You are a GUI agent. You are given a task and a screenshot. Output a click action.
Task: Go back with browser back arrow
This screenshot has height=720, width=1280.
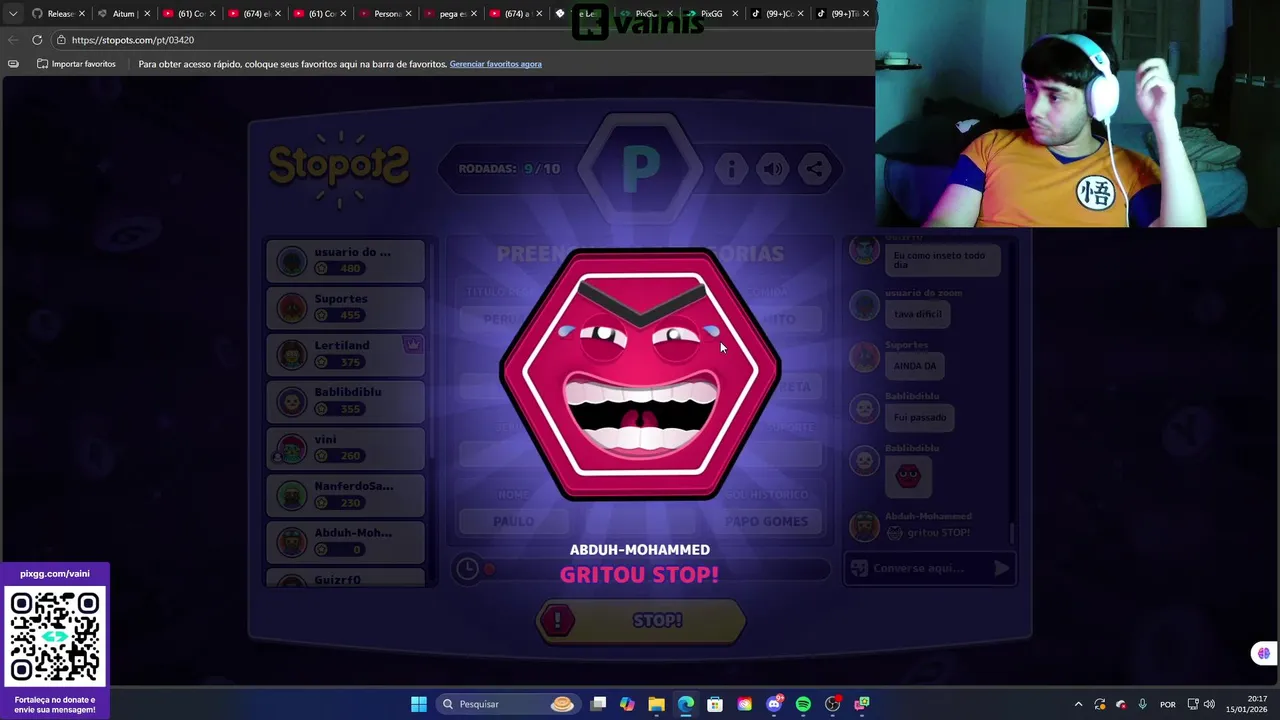point(13,40)
